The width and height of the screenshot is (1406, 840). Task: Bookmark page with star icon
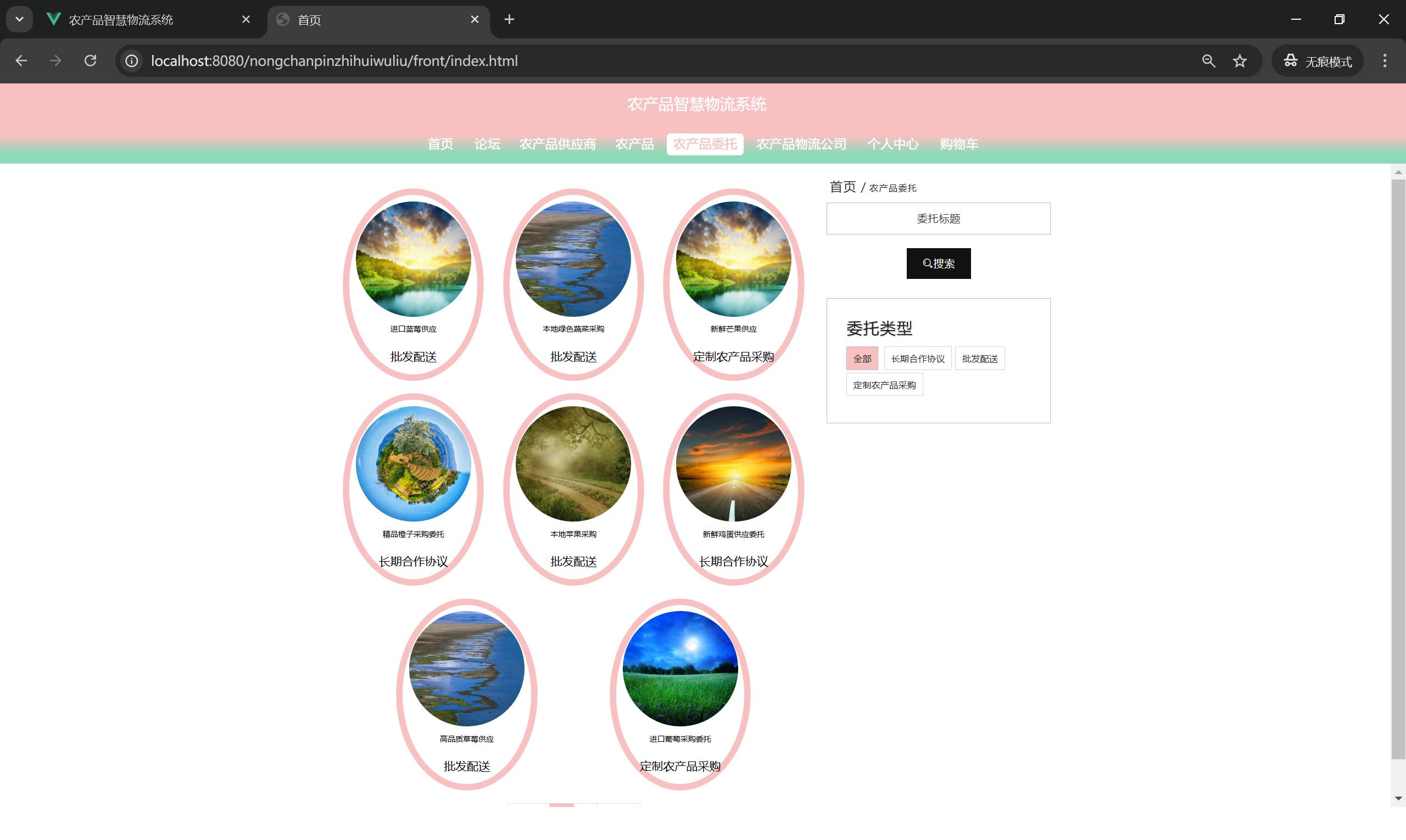click(x=1240, y=60)
